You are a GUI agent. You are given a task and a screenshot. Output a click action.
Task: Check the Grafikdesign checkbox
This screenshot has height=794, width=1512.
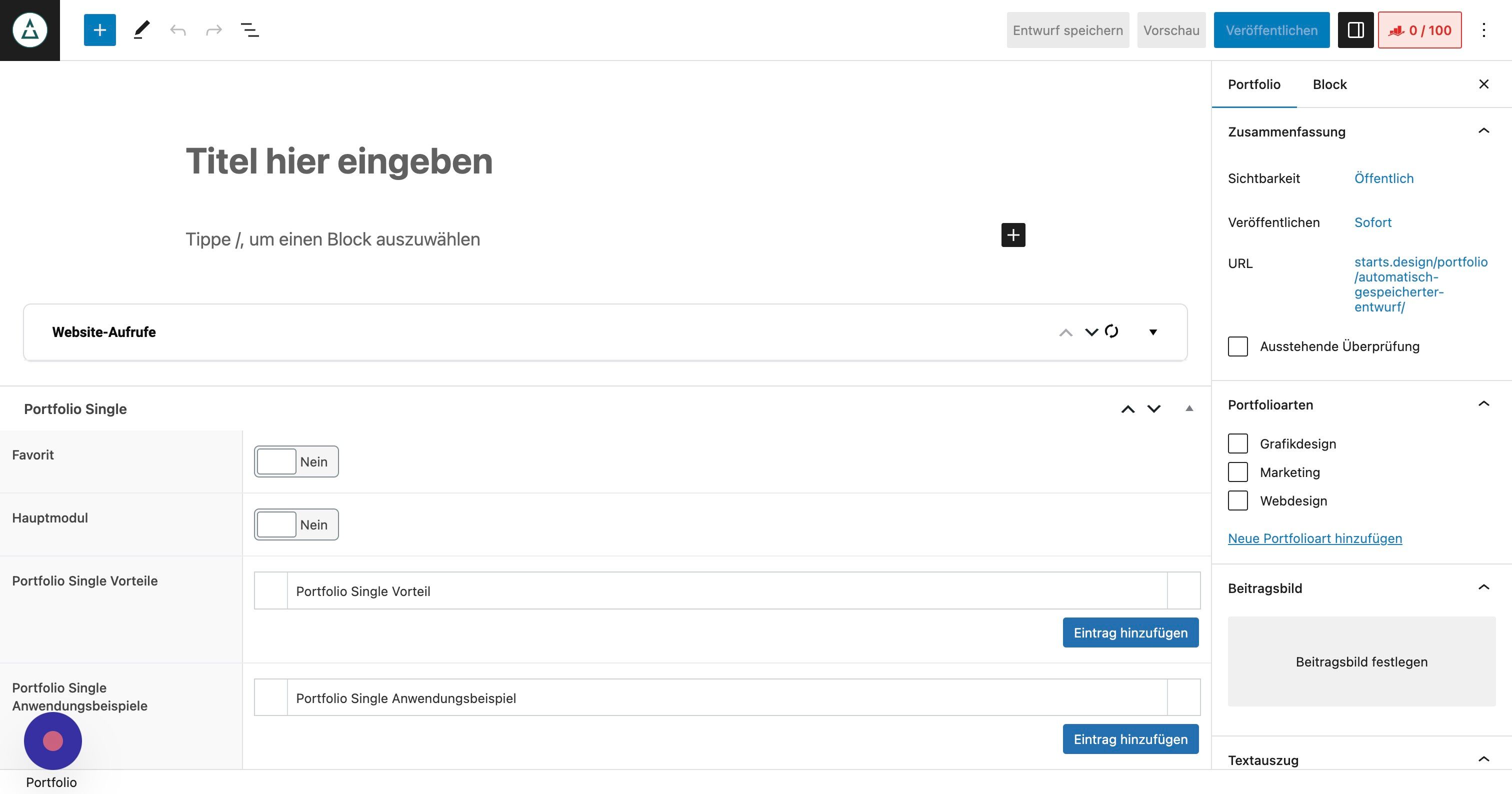pos(1237,443)
